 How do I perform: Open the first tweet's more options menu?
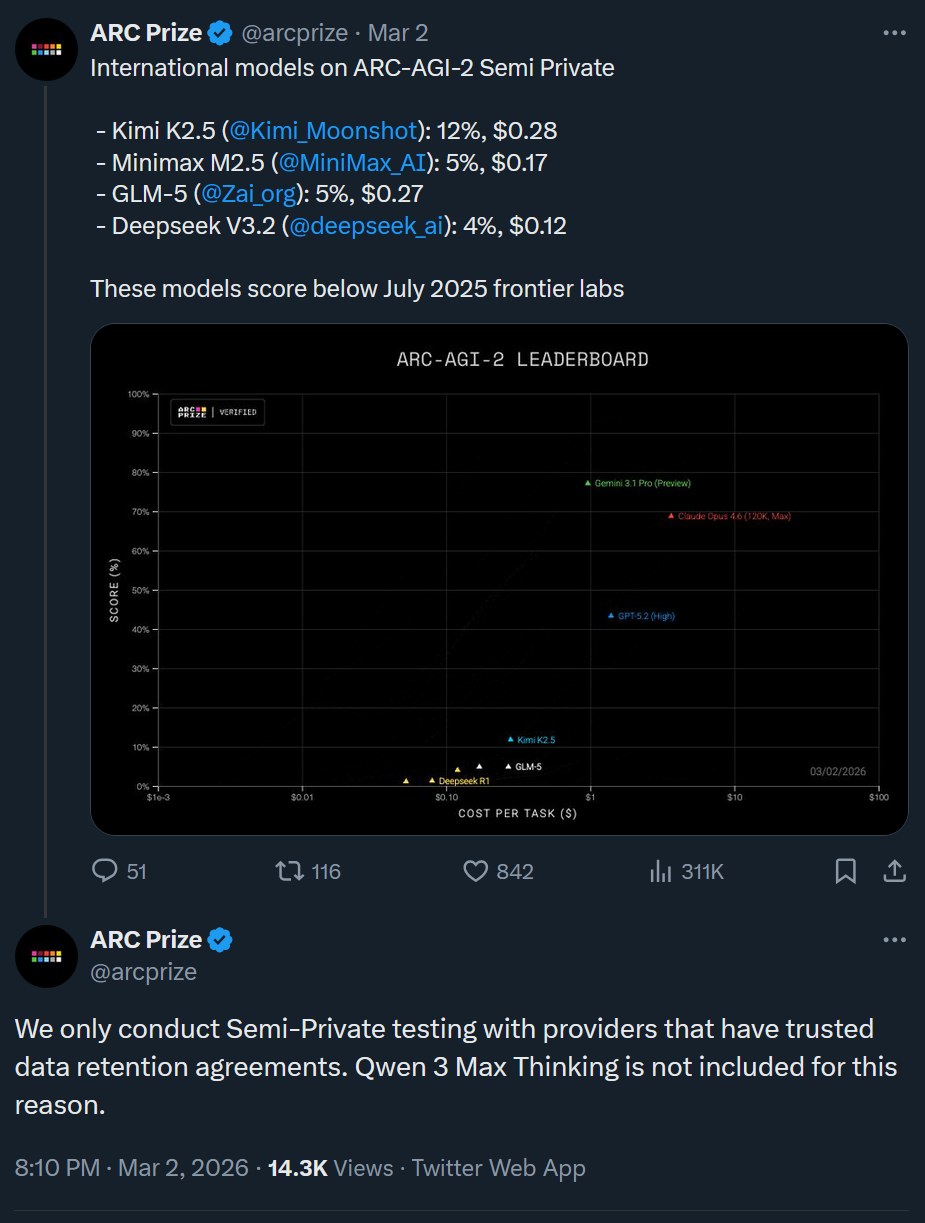point(894,33)
